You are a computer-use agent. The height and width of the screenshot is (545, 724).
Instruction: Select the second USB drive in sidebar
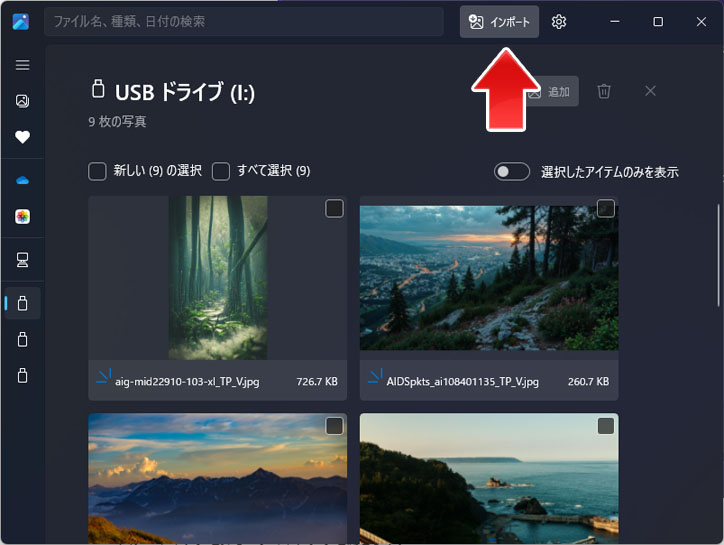[x=22, y=340]
